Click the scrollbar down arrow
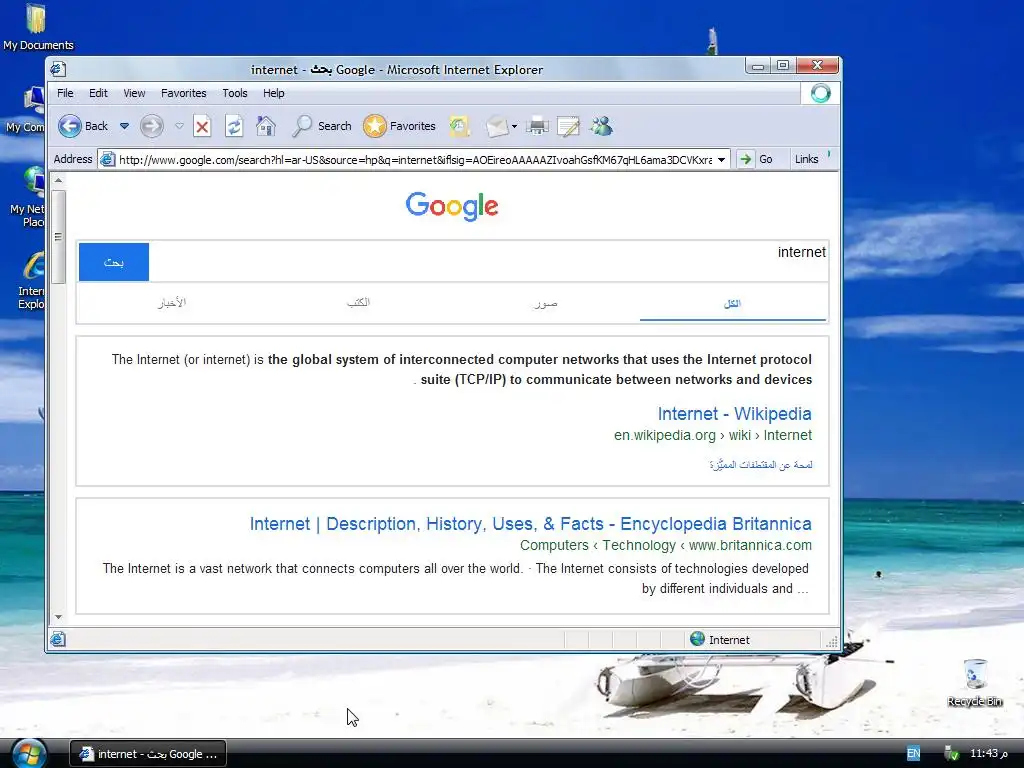Image resolution: width=1024 pixels, height=768 pixels. (x=58, y=617)
